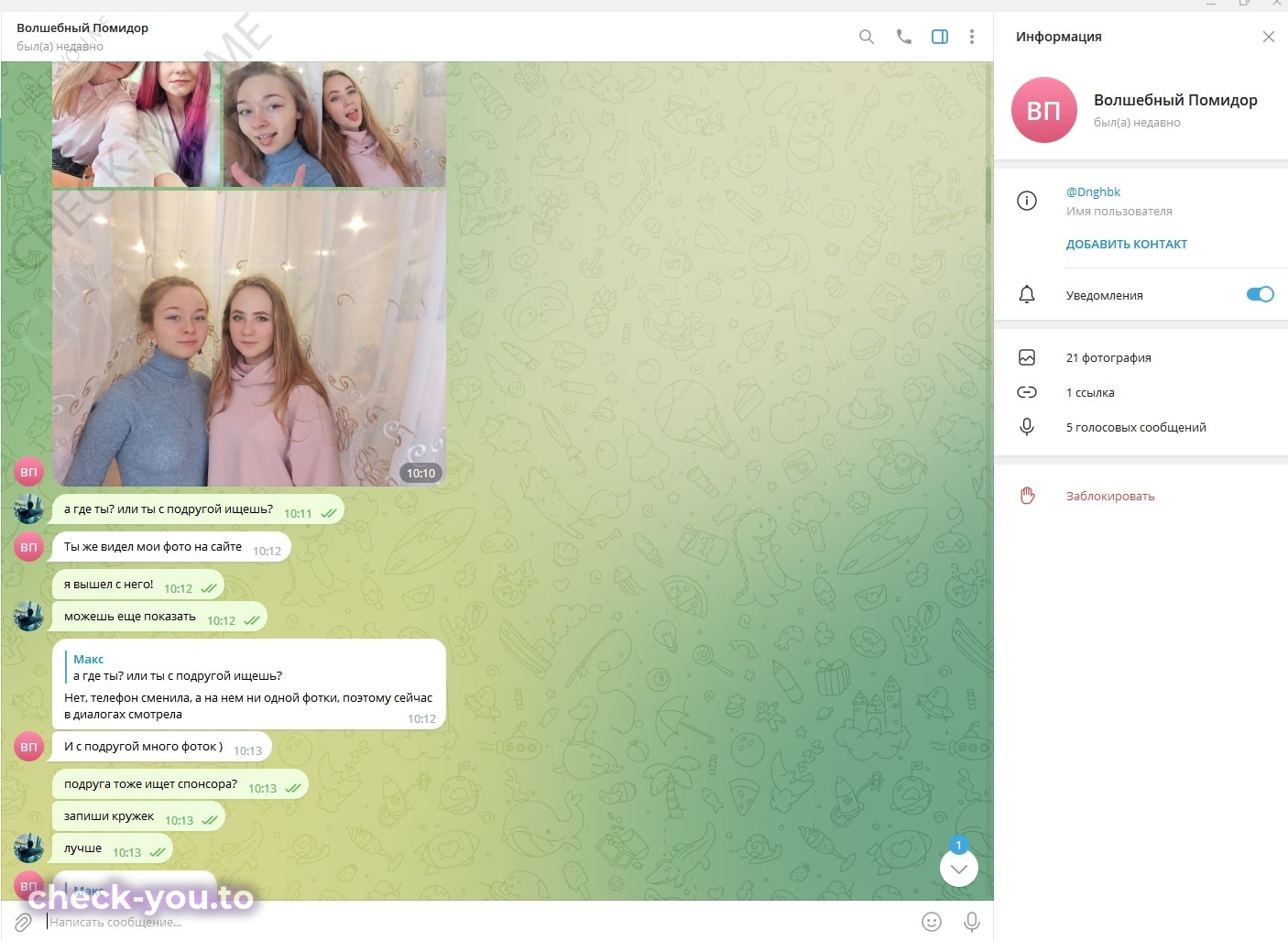
Task: Select message 'И с подругой много фоток )'
Action: pyautogui.click(x=162, y=747)
